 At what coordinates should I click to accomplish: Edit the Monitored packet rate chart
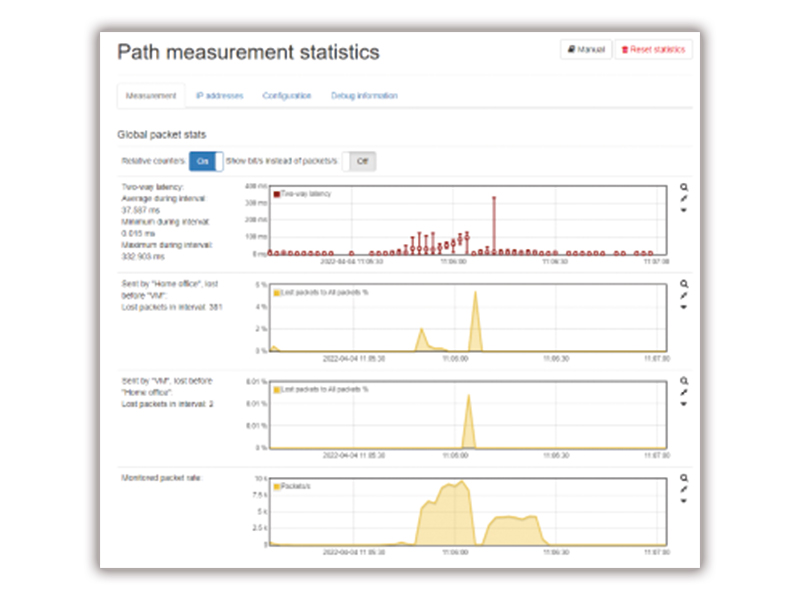point(684,490)
